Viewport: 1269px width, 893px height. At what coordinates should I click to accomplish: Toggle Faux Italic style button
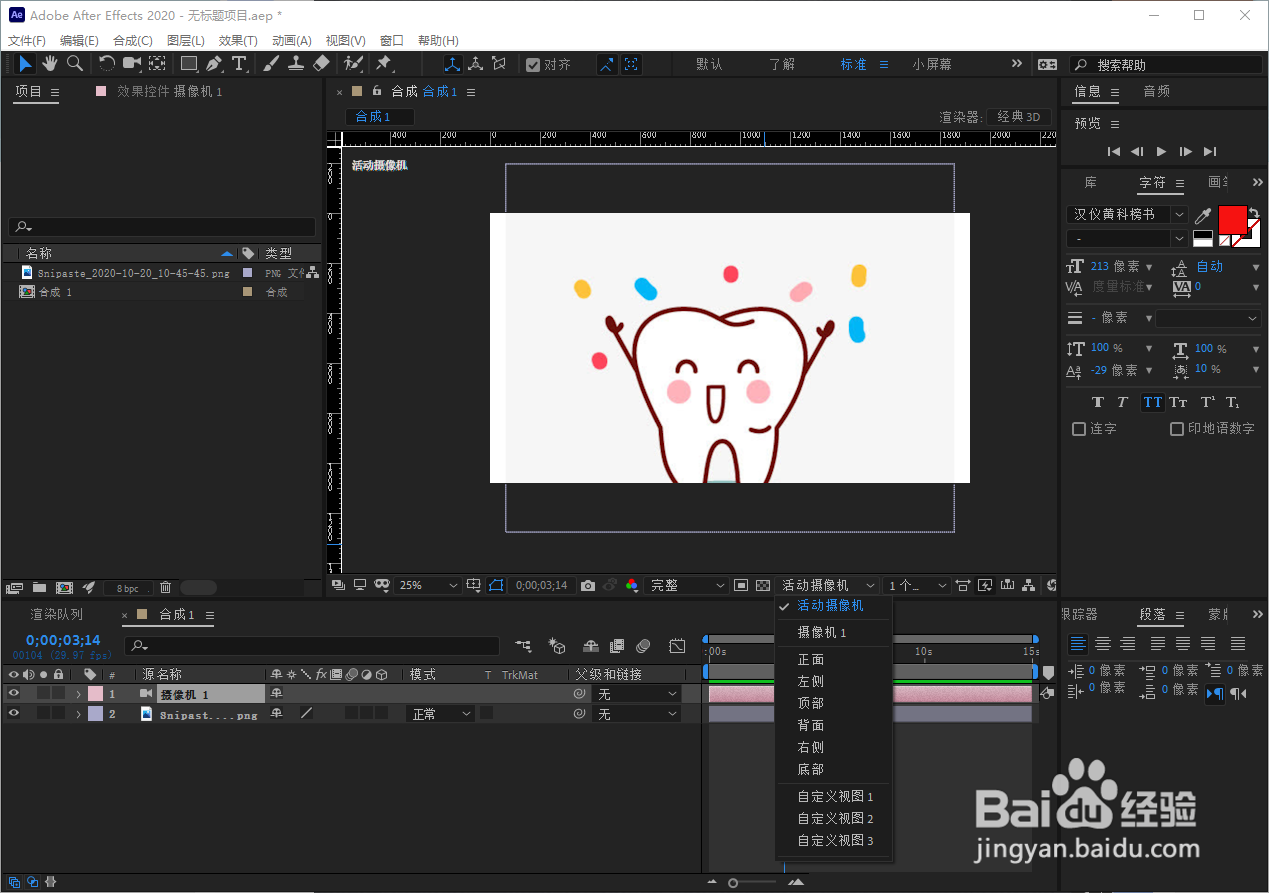(1123, 402)
